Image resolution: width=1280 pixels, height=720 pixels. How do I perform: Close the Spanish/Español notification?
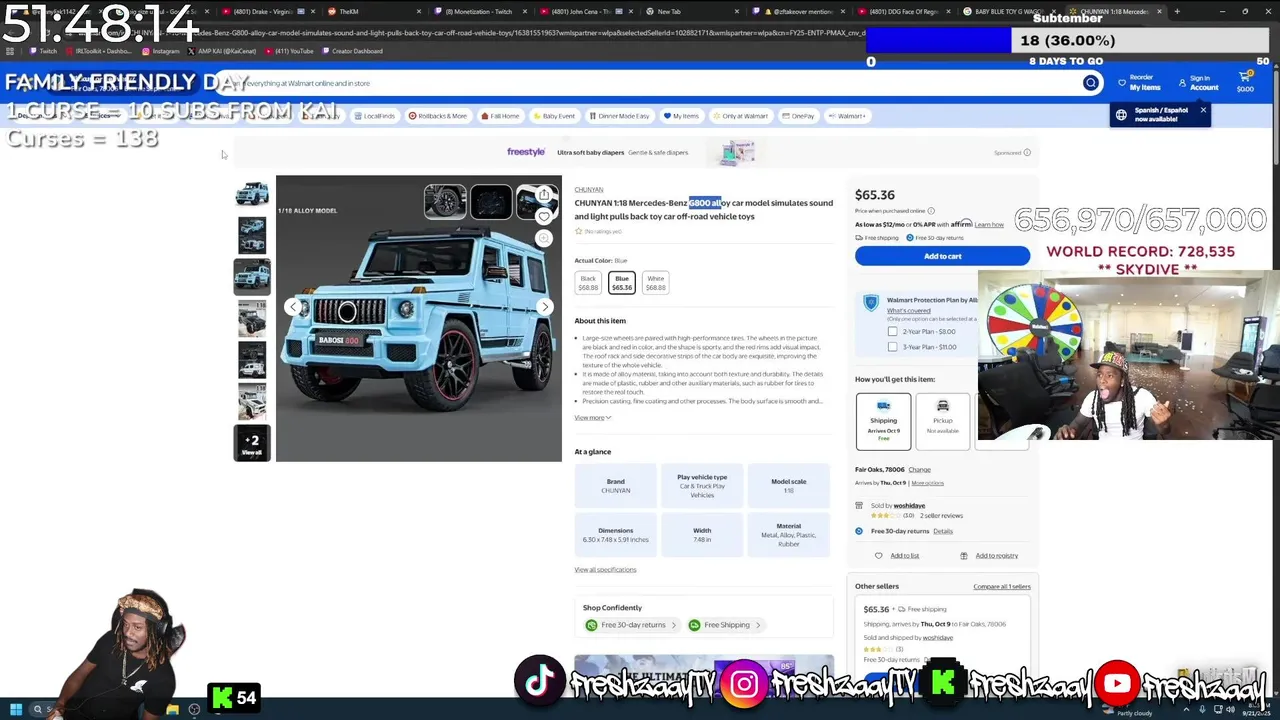coord(1203,110)
